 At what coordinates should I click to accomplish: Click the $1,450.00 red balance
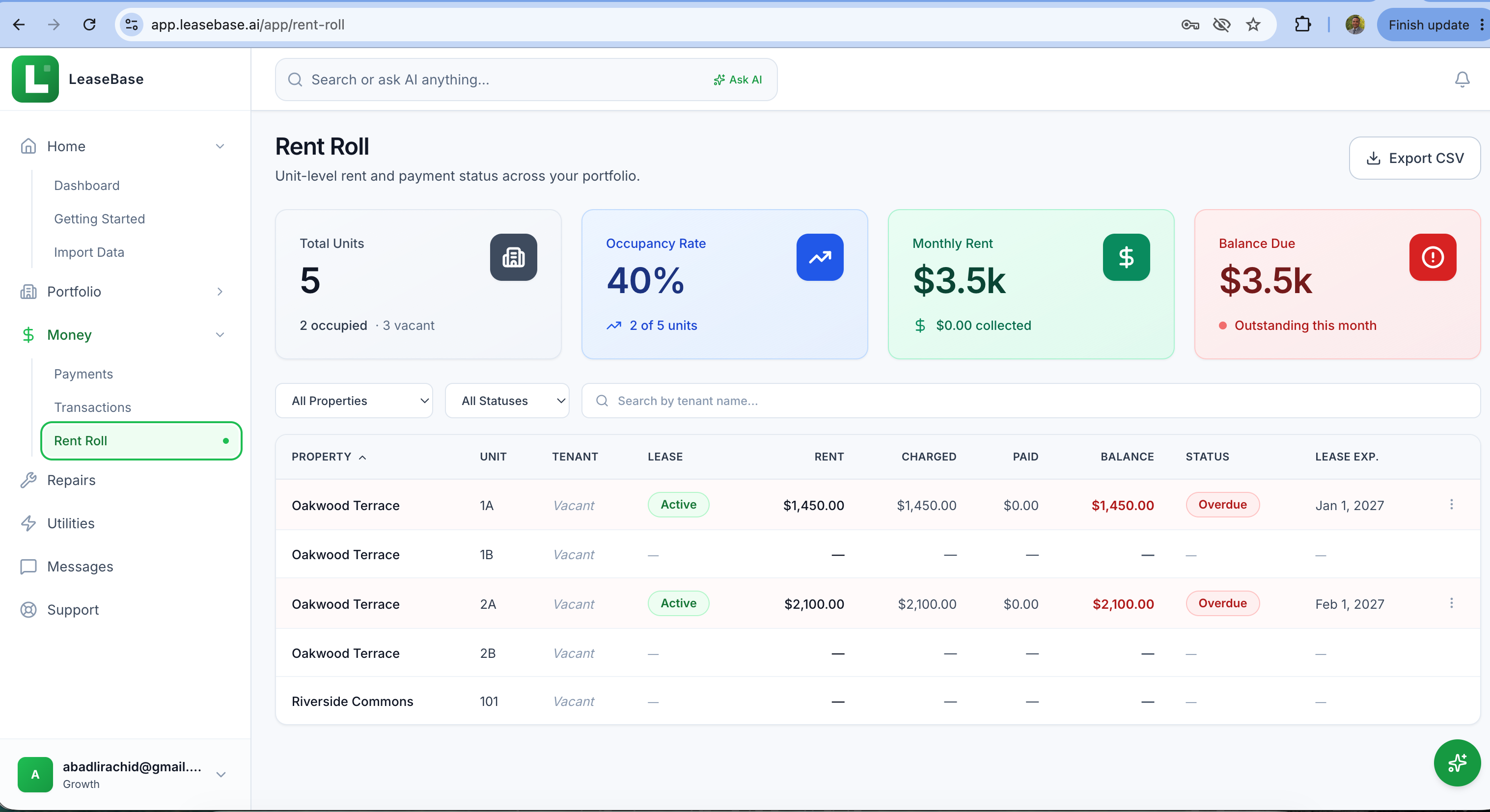[1122, 506]
